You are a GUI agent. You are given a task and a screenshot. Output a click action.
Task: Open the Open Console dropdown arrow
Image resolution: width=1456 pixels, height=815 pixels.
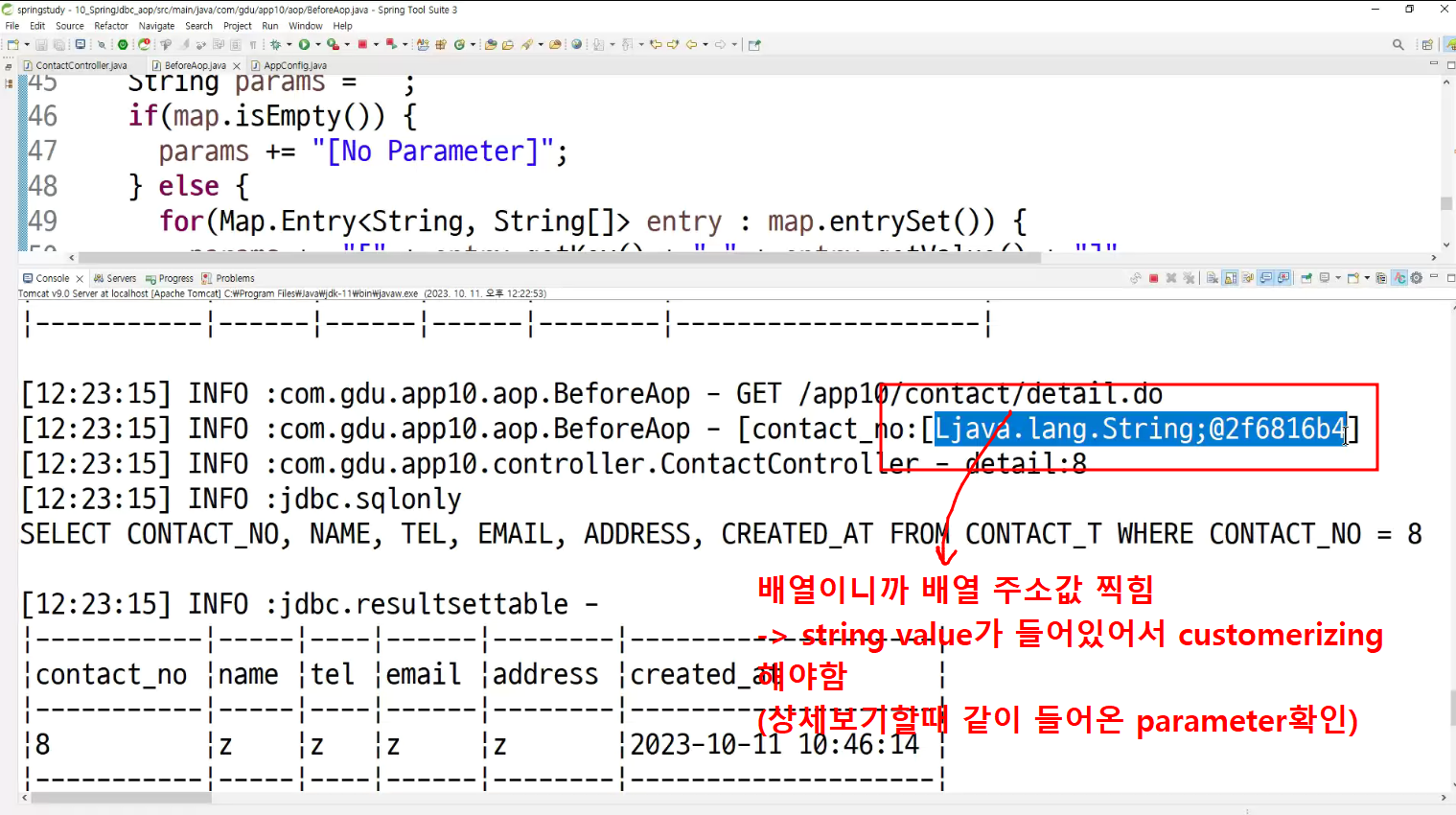(1367, 278)
